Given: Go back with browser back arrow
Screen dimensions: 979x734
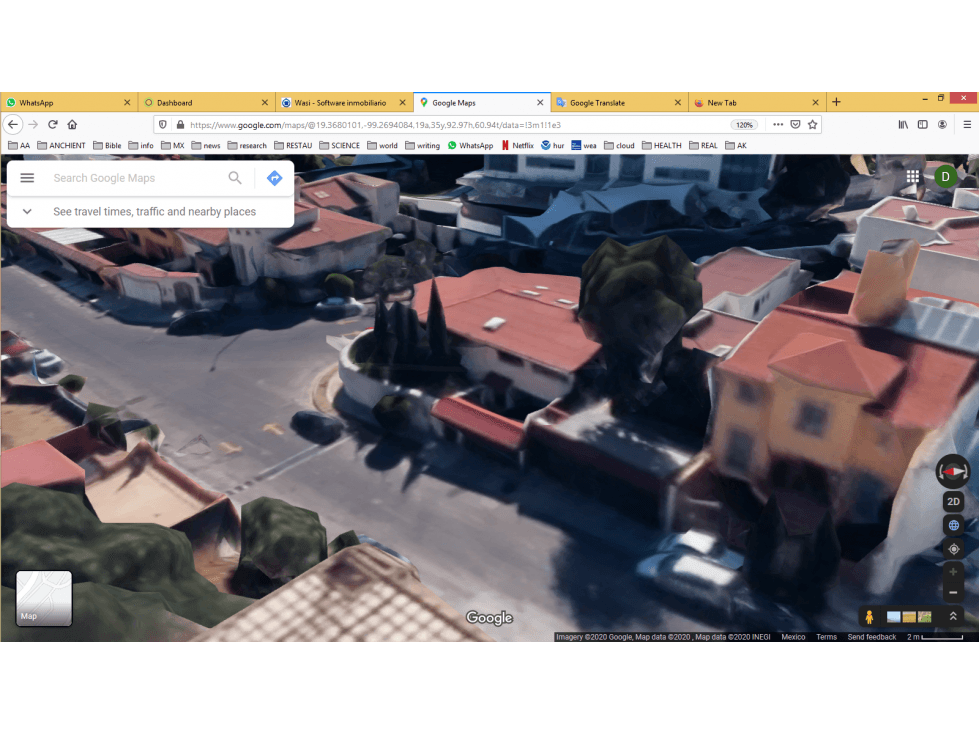Looking at the screenshot, I should (13, 125).
